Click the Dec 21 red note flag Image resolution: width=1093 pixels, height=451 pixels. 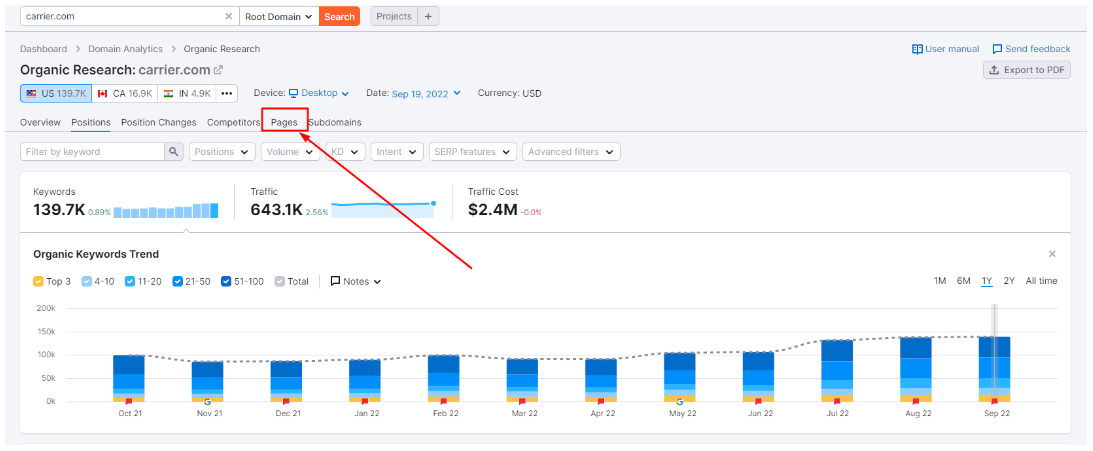click(x=286, y=402)
